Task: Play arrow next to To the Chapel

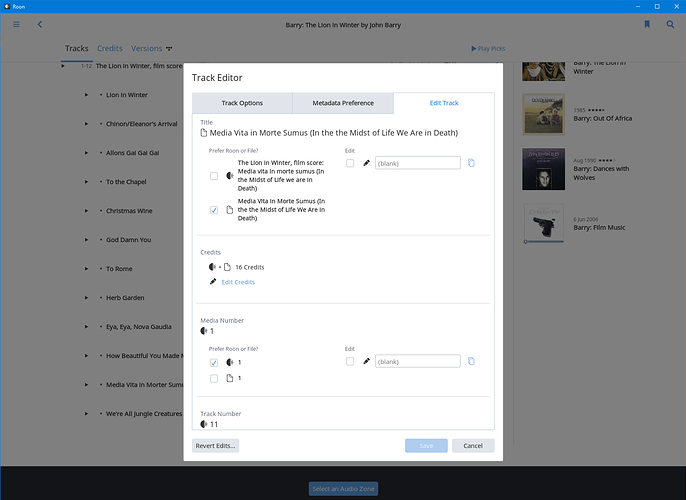Action: 86,182
